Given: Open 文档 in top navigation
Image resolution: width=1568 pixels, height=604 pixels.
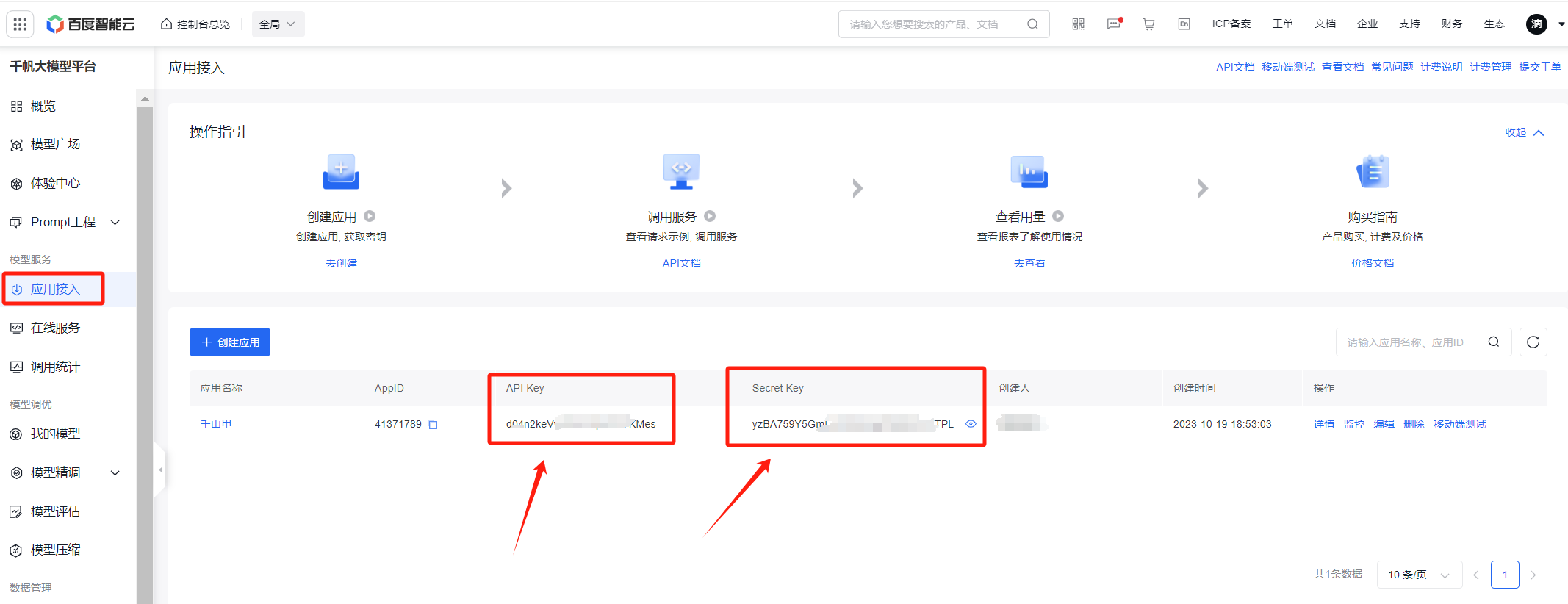Looking at the screenshot, I should coord(1326,24).
